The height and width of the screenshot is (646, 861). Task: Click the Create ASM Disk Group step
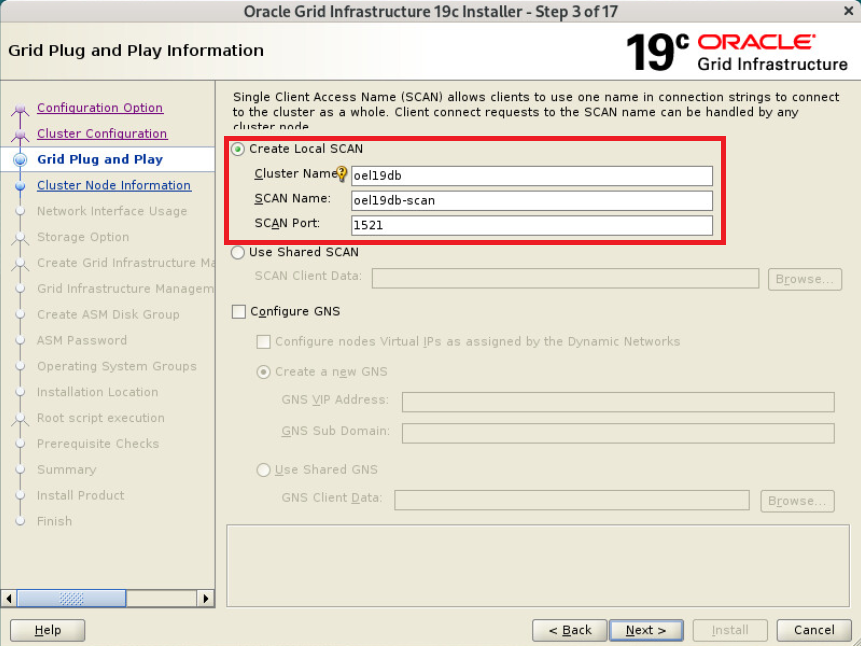coord(108,314)
